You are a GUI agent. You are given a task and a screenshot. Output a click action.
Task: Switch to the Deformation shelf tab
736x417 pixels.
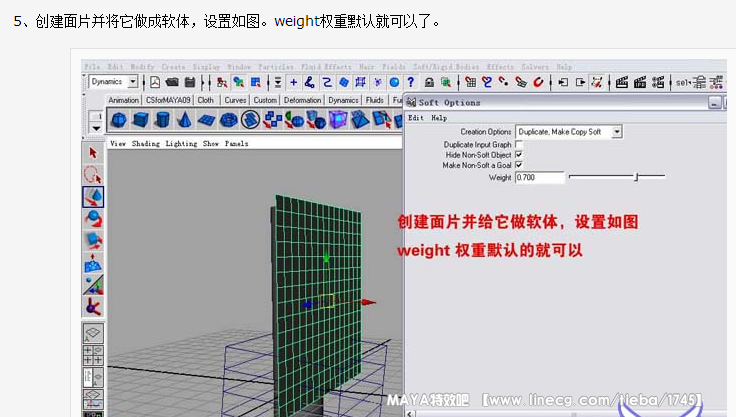pos(302,100)
